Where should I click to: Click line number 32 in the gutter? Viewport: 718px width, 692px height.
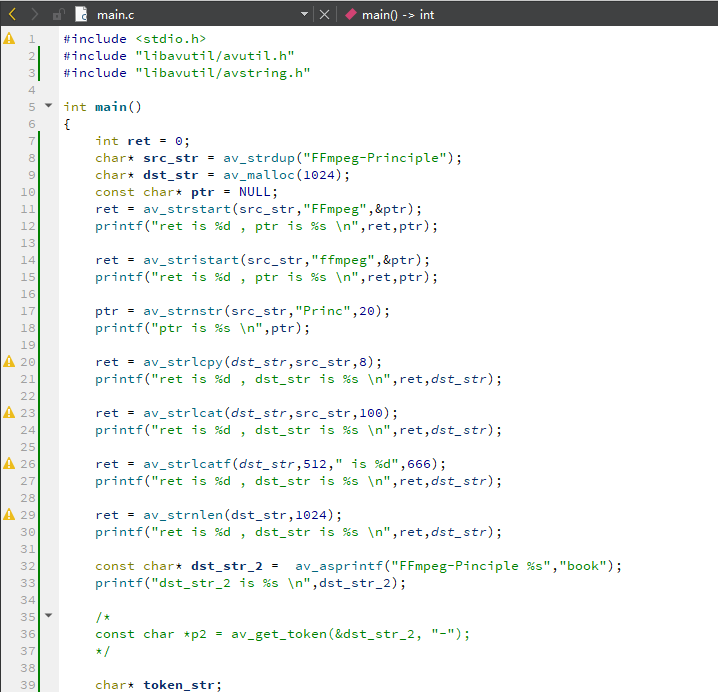point(29,566)
